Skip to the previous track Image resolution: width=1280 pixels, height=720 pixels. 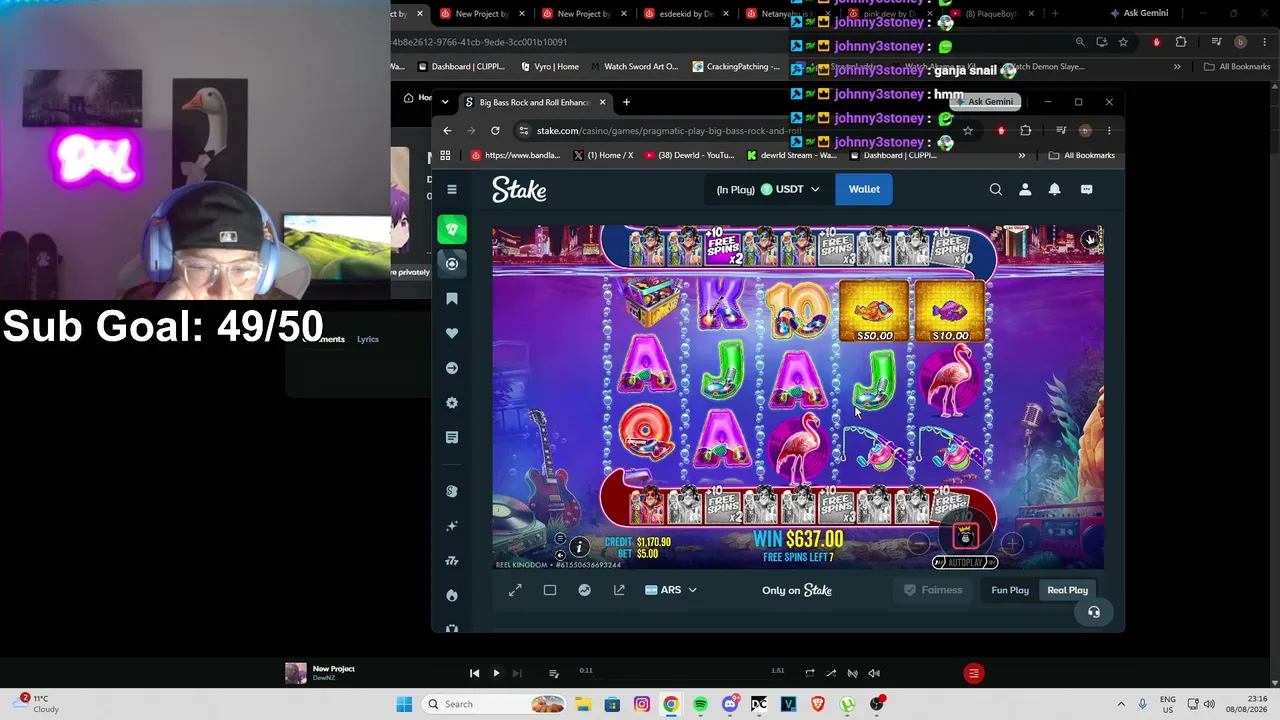(474, 673)
